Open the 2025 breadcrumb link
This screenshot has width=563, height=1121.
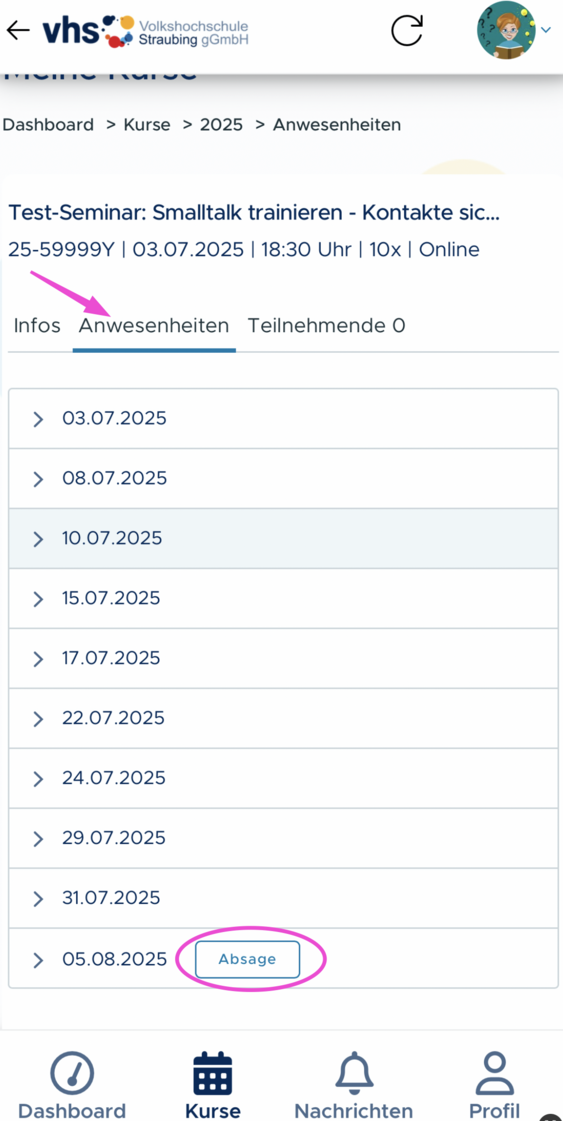pyautogui.click(x=221, y=125)
